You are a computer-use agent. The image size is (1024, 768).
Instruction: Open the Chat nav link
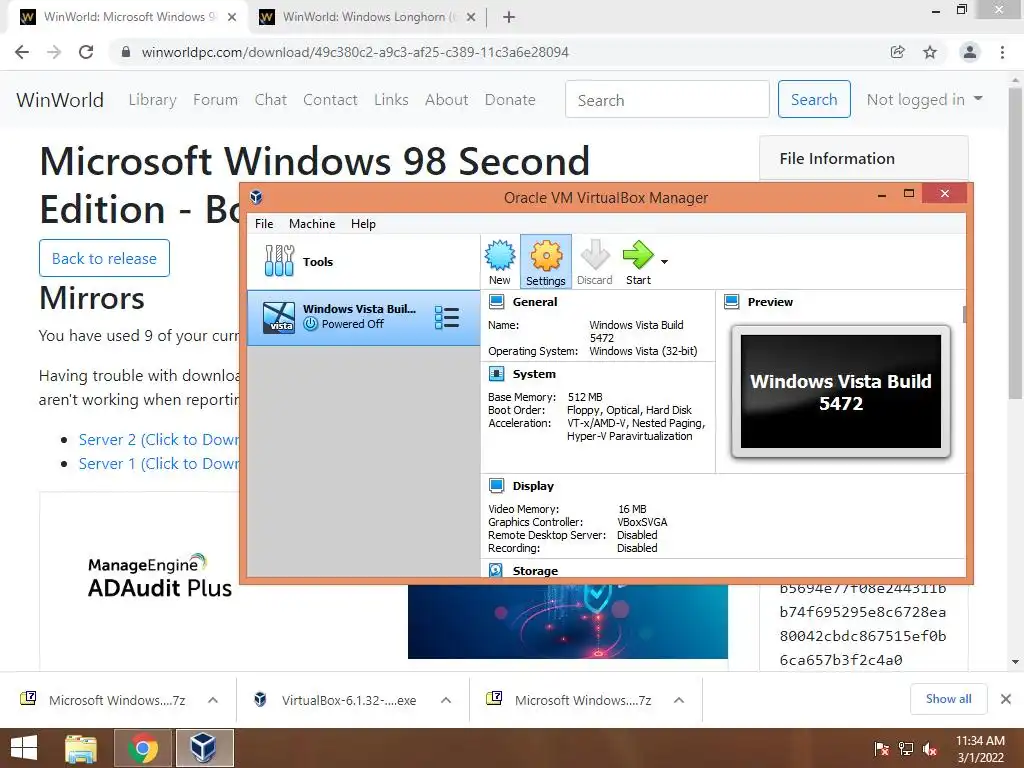(x=270, y=100)
